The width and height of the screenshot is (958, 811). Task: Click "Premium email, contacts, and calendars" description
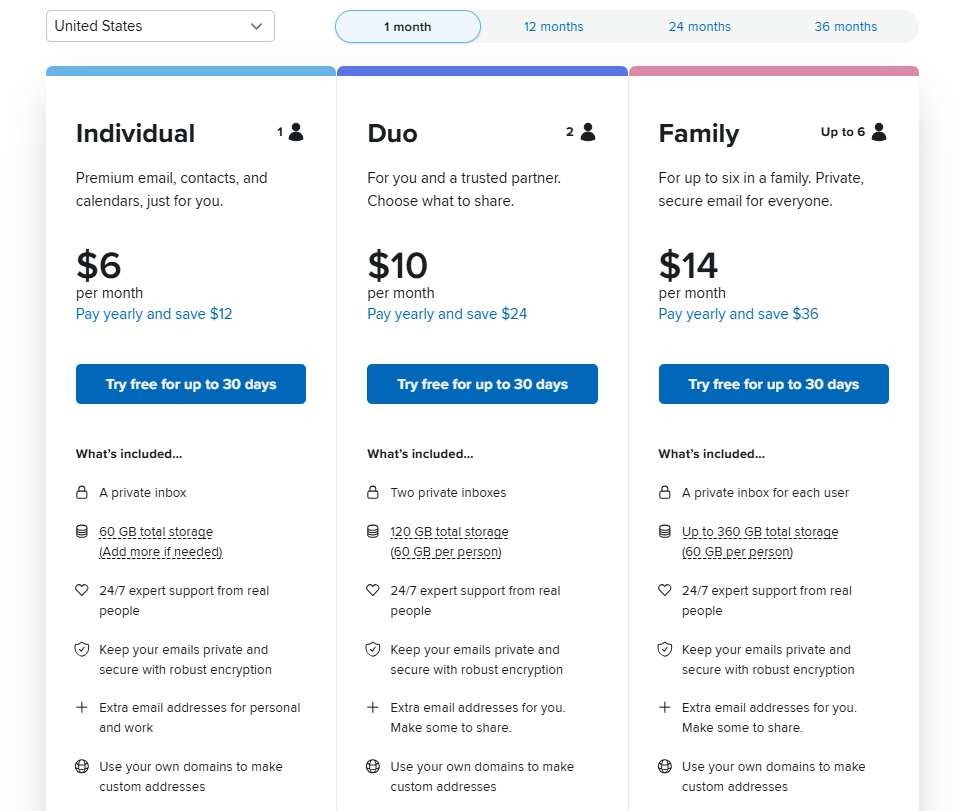[172, 189]
